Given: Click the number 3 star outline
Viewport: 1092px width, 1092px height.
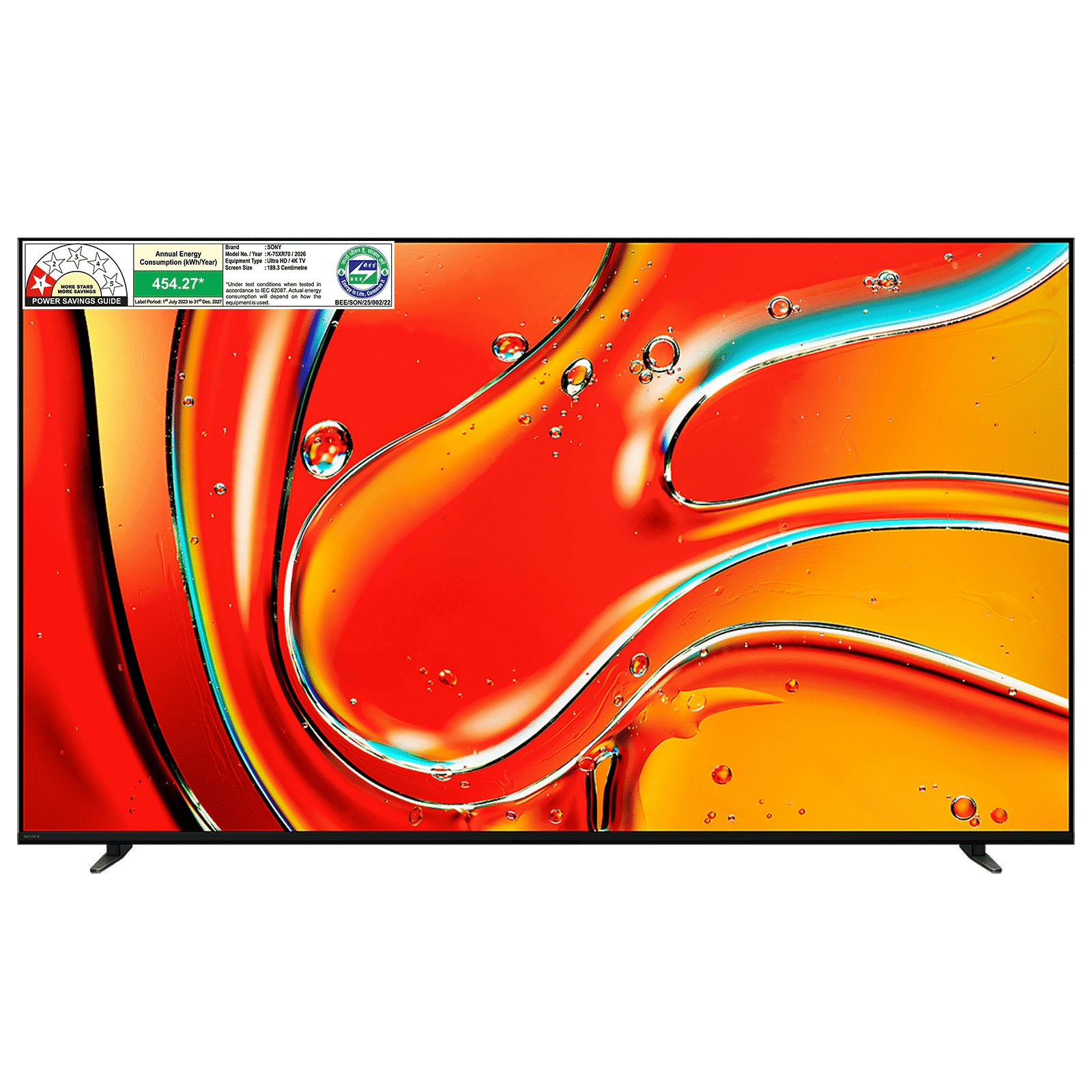Looking at the screenshot, I should pyautogui.click(x=76, y=257).
